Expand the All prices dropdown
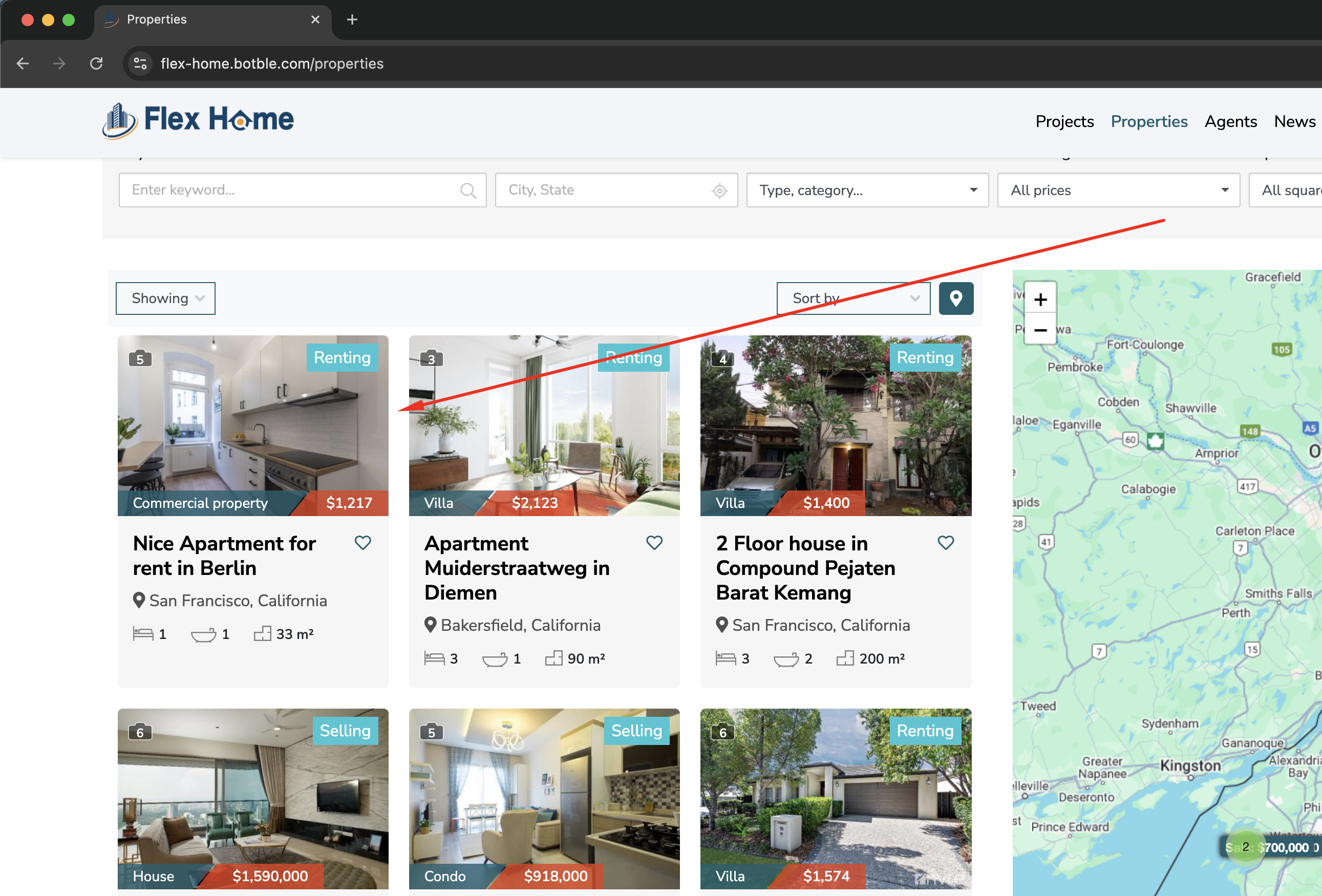Viewport: 1322px width, 896px height. [x=1118, y=190]
